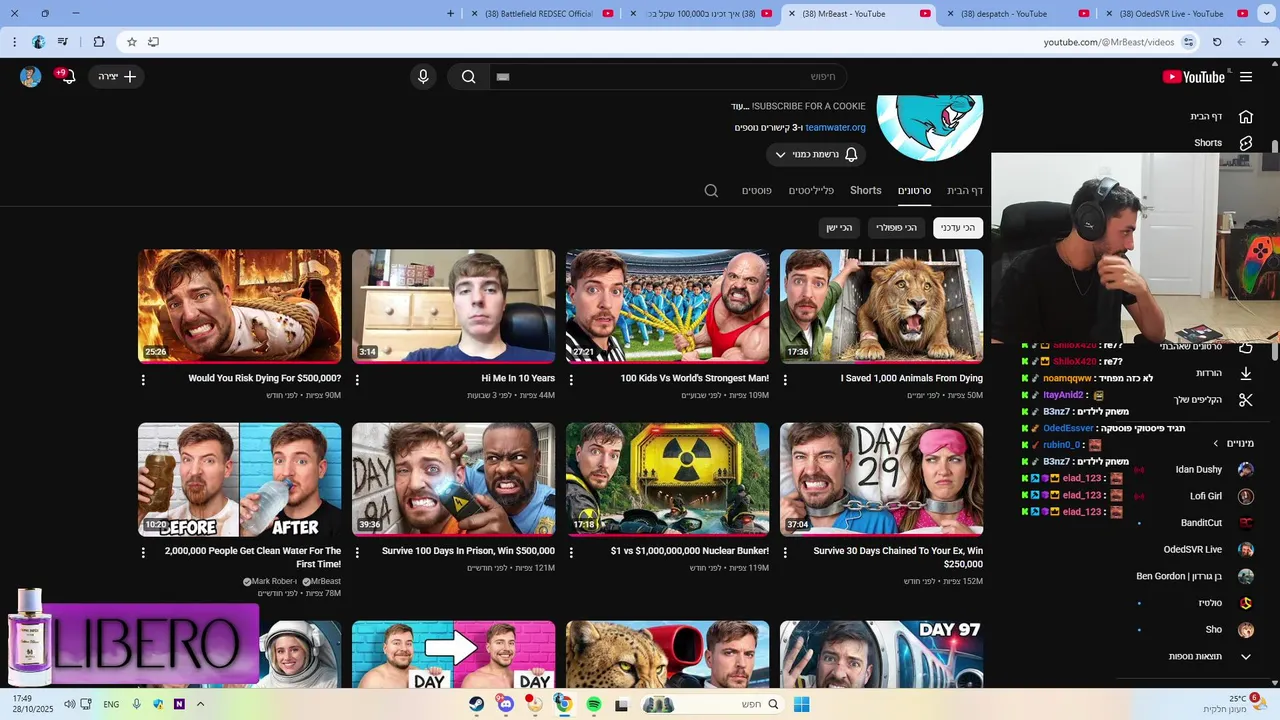This screenshot has height=720, width=1280.
Task: Click the Chrome address bar URL
Action: pyautogui.click(x=1109, y=42)
